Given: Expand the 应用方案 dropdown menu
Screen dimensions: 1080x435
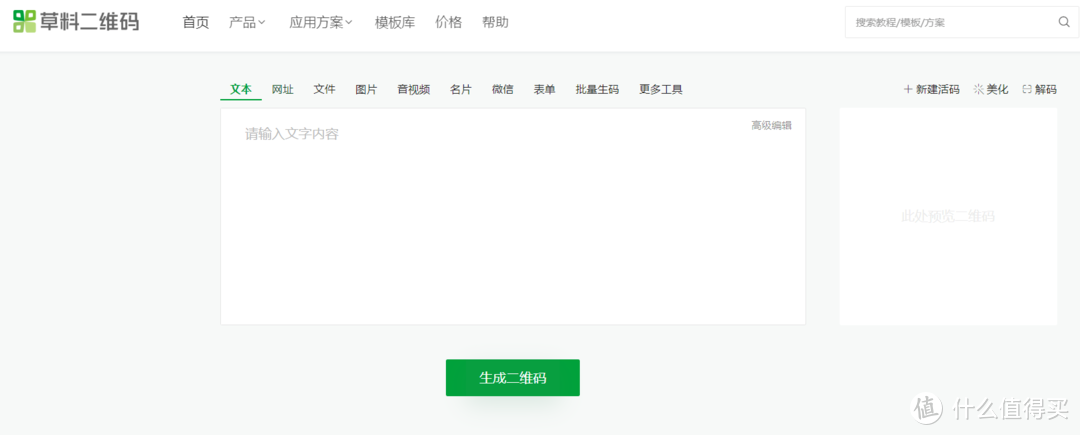Looking at the screenshot, I should [x=321, y=23].
